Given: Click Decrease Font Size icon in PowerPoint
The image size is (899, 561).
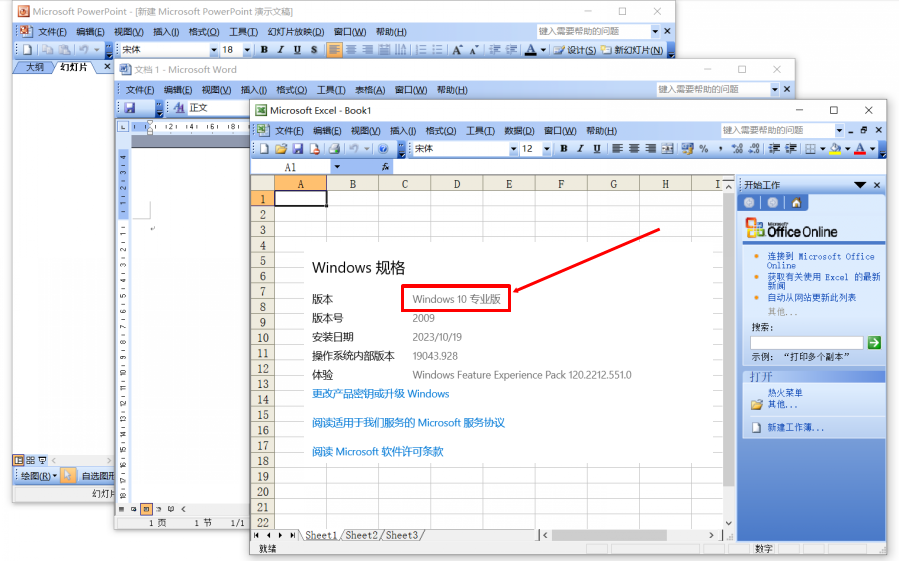Looking at the screenshot, I should tap(474, 50).
